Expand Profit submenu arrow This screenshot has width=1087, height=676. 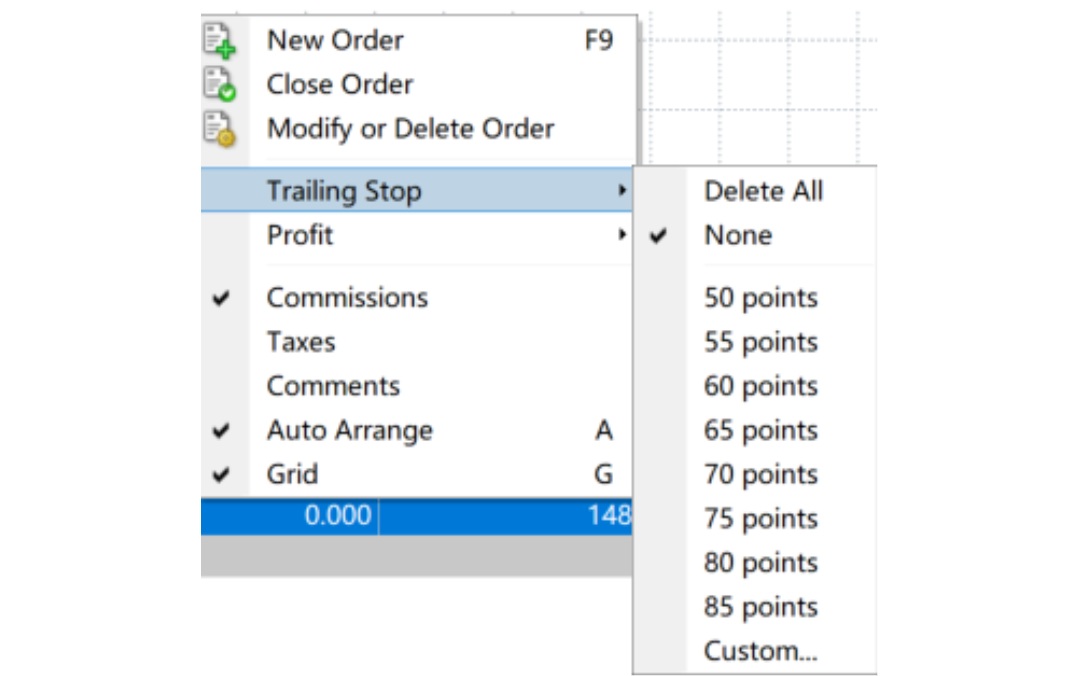coord(622,235)
